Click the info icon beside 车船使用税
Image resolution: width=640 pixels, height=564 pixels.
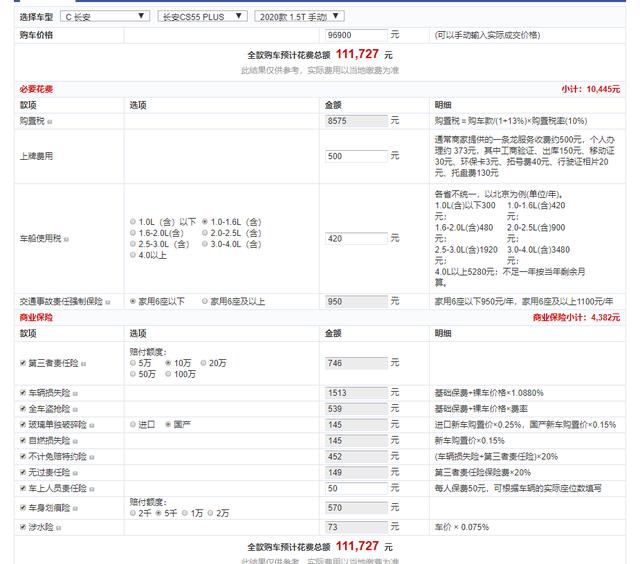point(67,239)
